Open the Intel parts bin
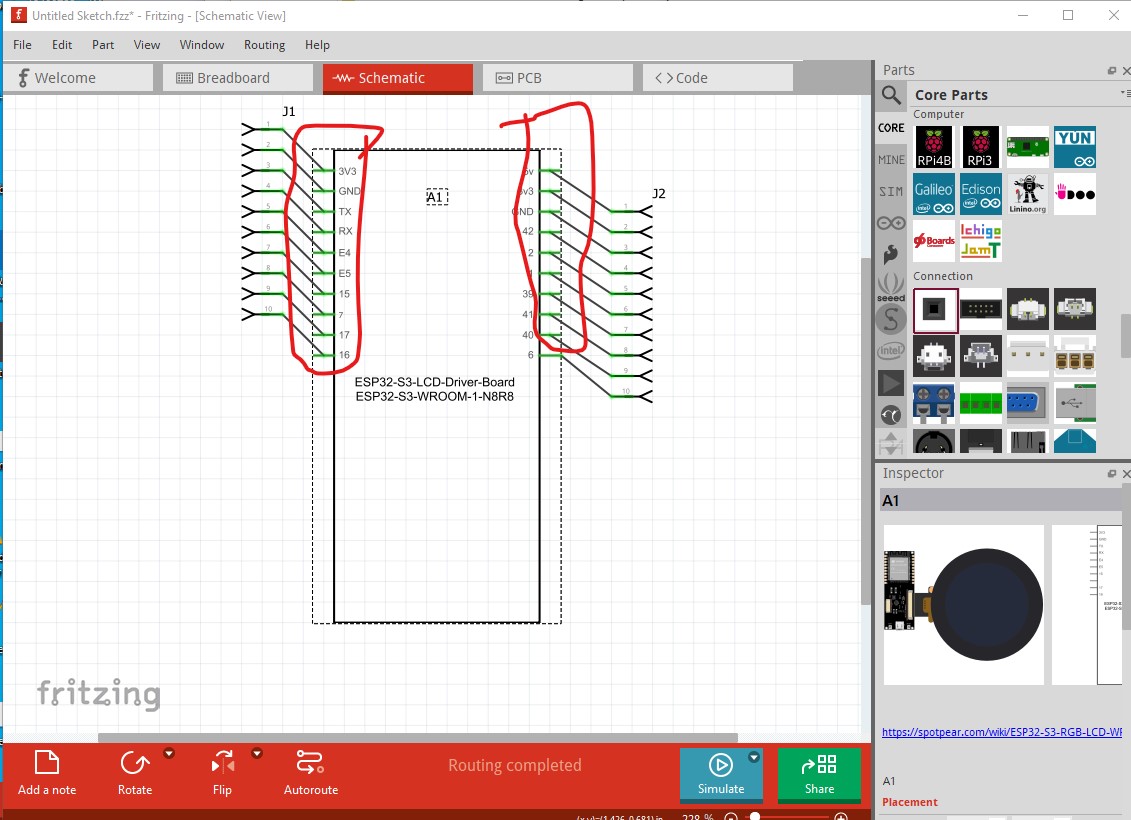Viewport: 1131px width, 820px height. (x=891, y=351)
